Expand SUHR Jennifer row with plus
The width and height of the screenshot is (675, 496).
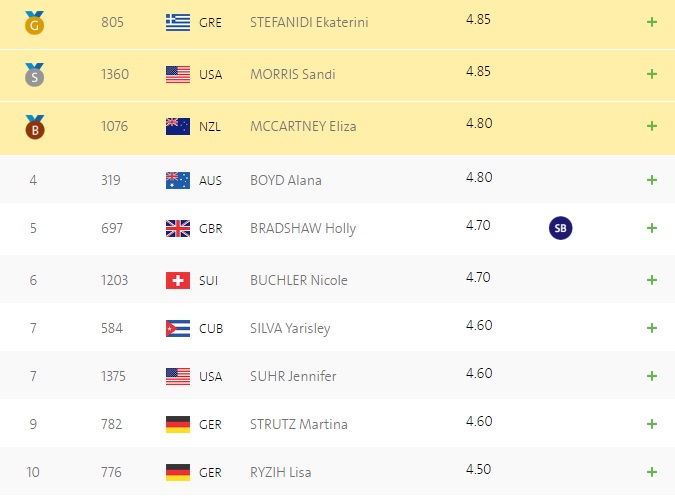coord(652,376)
